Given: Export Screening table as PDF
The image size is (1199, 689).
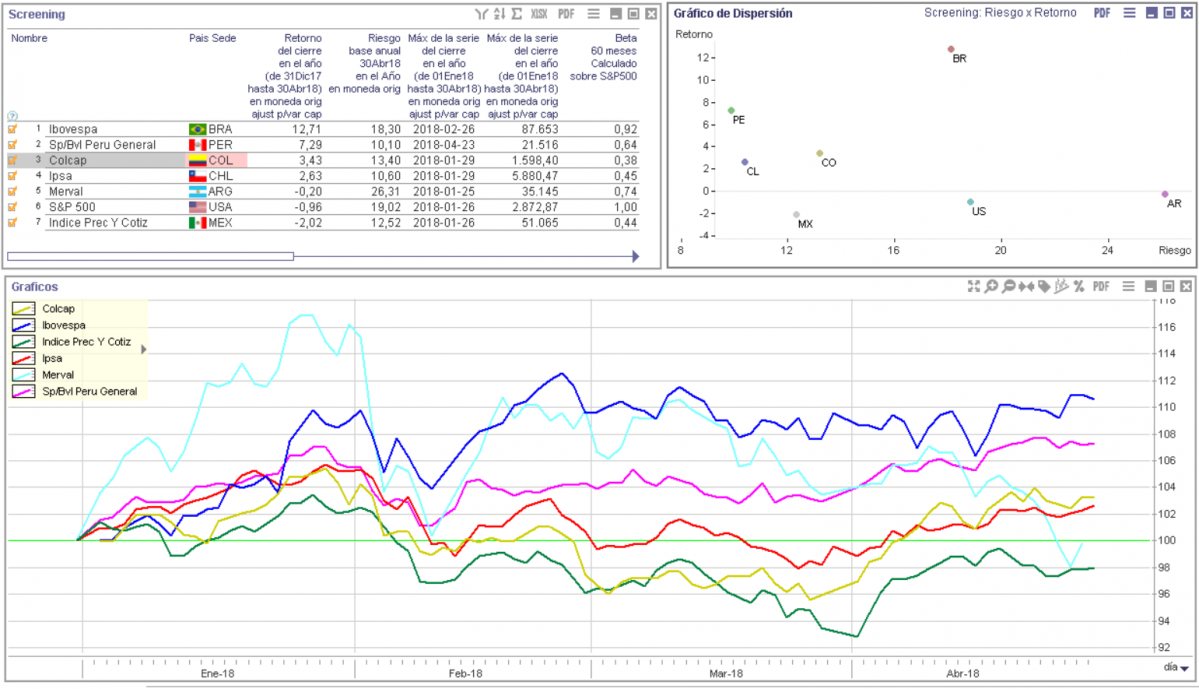Looking at the screenshot, I should pyautogui.click(x=566, y=14).
